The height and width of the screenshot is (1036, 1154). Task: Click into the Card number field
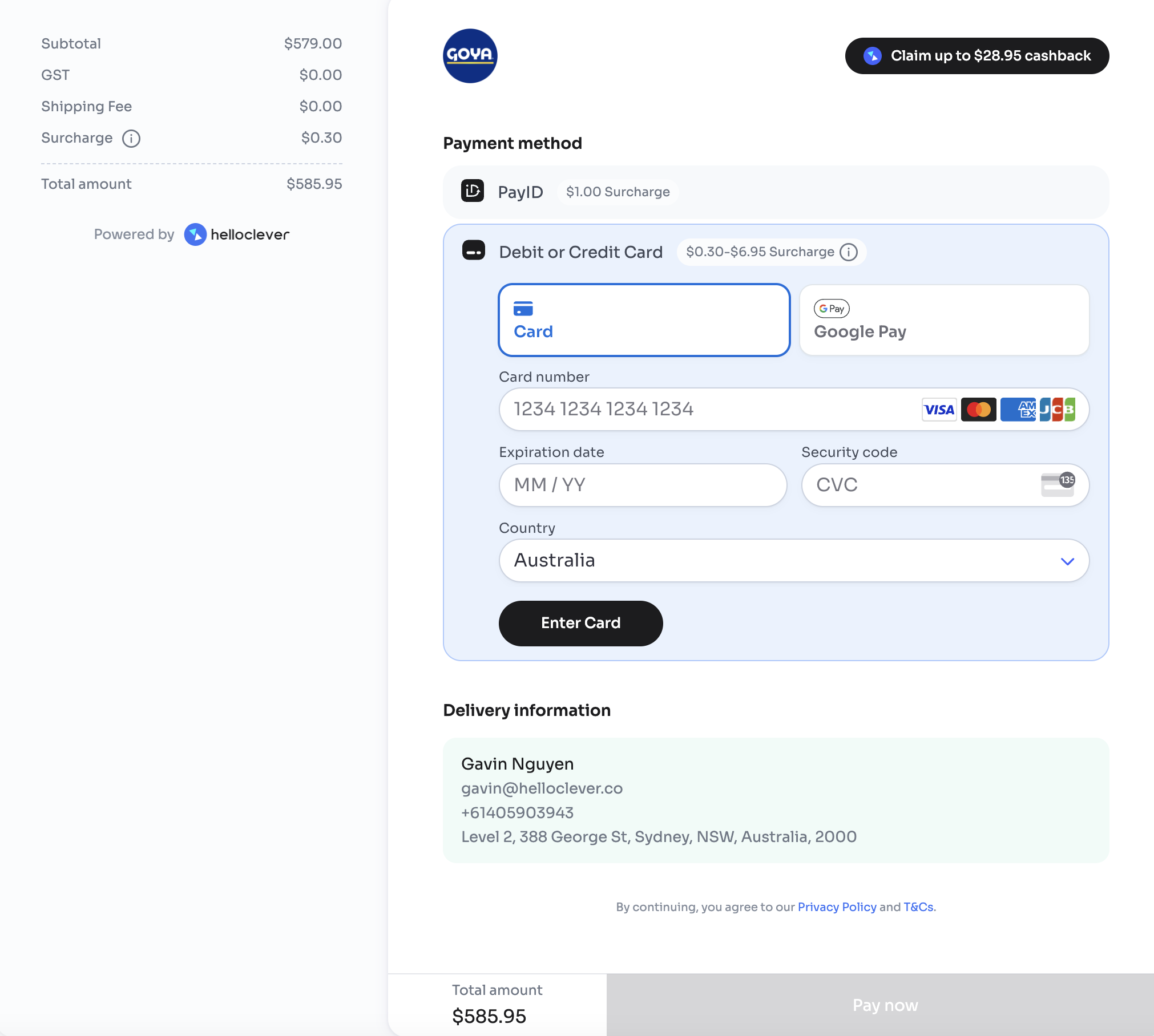(708, 410)
